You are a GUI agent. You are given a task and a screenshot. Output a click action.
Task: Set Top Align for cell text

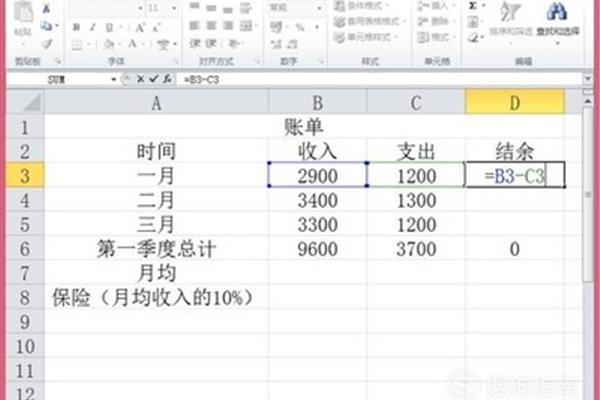coord(194,6)
